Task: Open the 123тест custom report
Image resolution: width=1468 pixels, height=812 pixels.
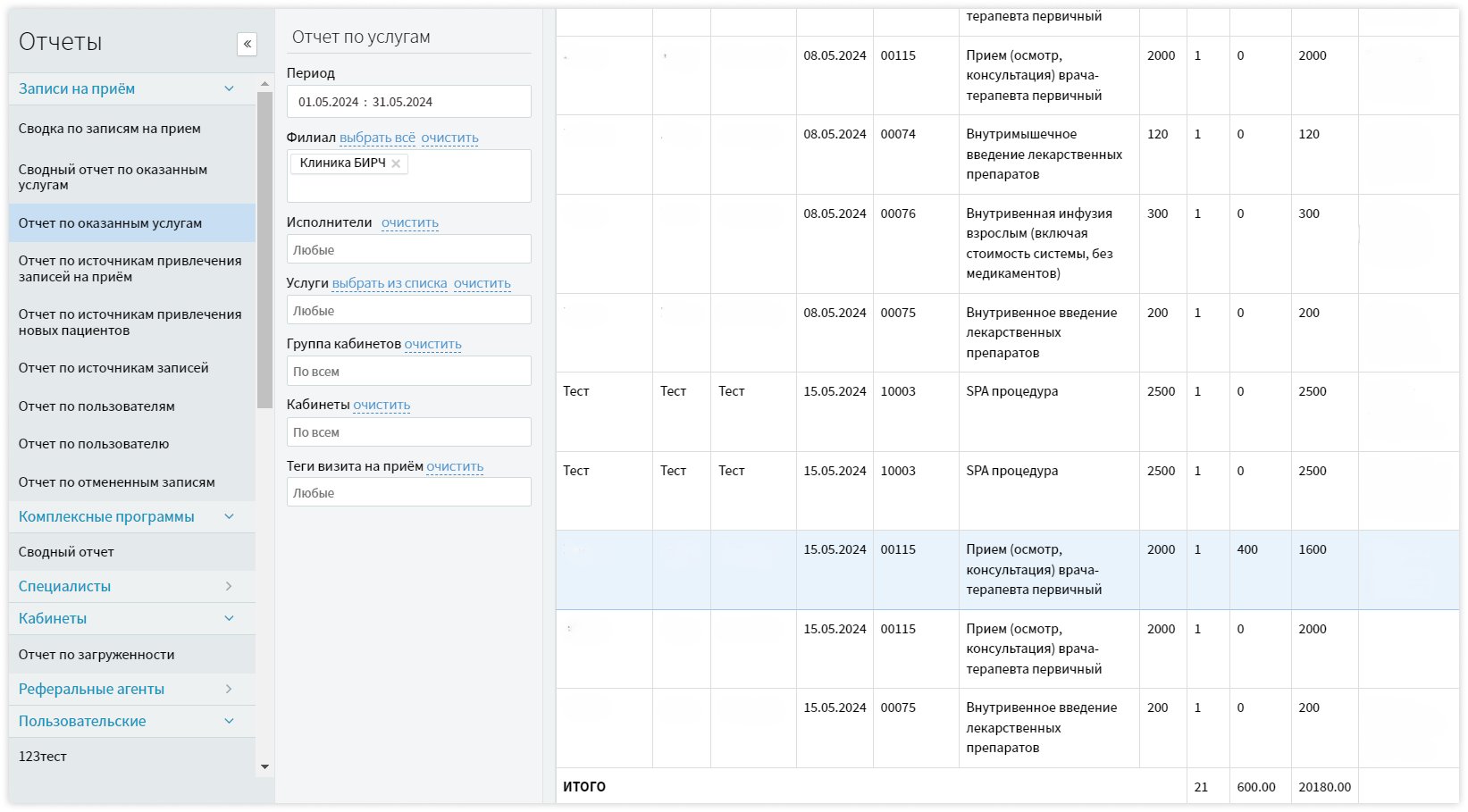Action: [x=46, y=756]
